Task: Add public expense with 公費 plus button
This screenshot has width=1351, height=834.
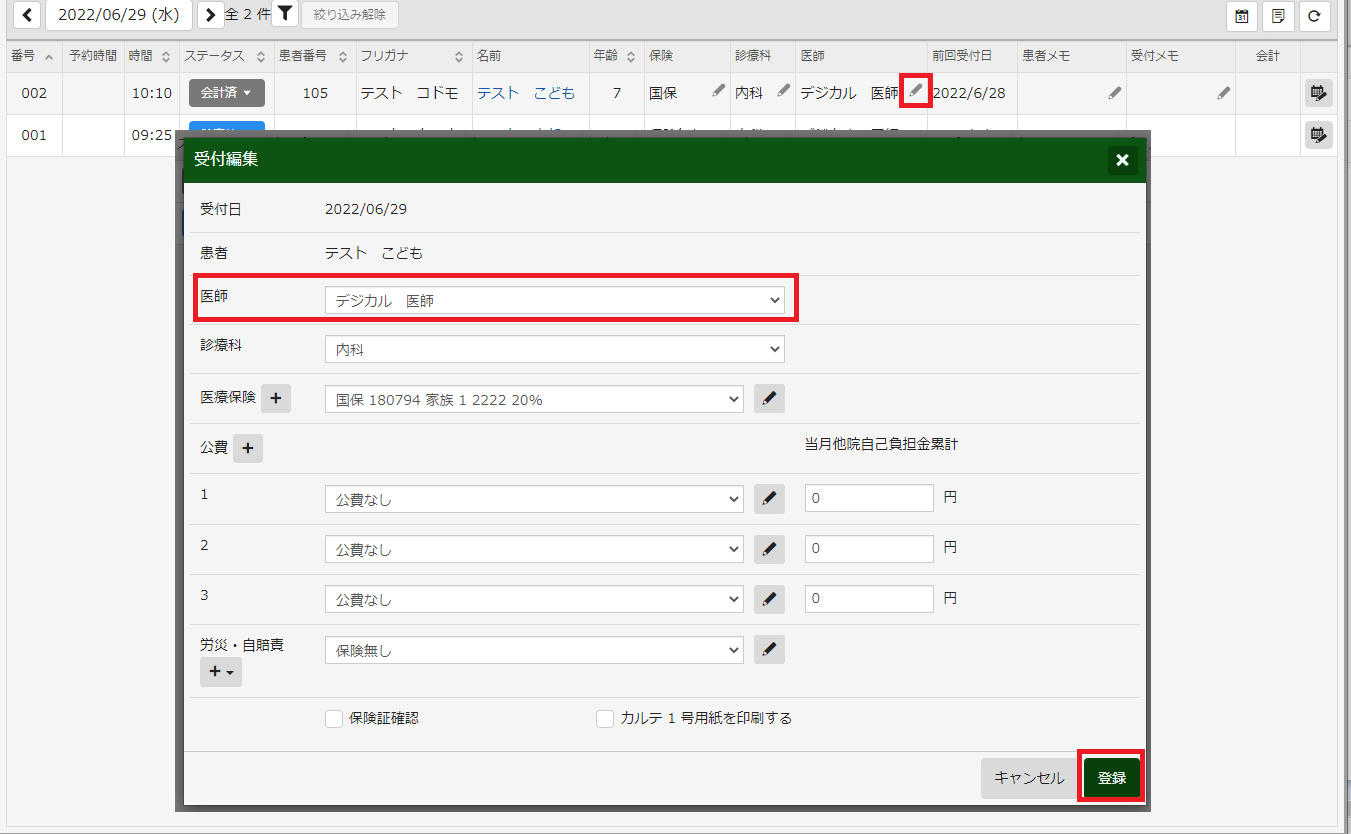Action: coord(248,448)
